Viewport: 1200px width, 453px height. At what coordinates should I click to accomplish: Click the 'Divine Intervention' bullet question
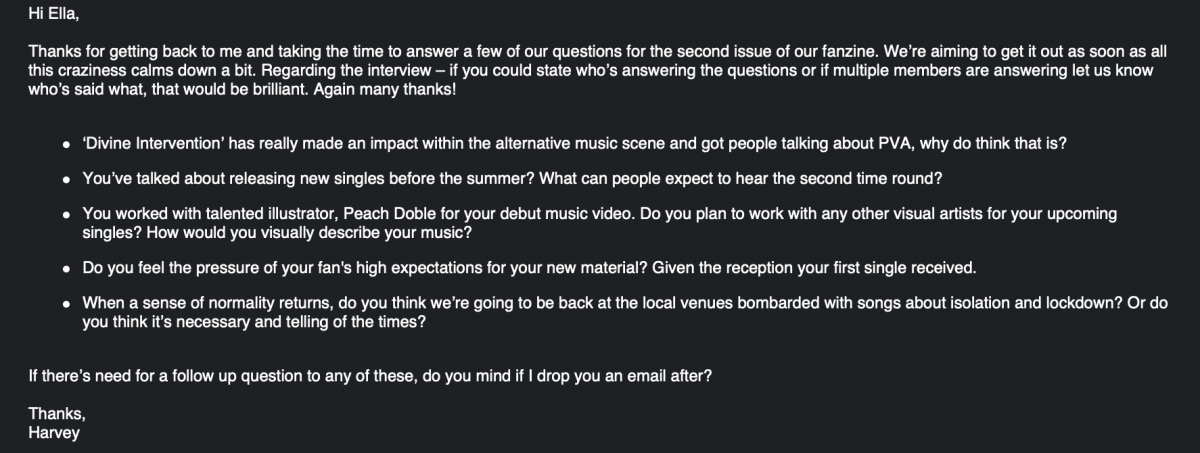pyautogui.click(x=574, y=143)
